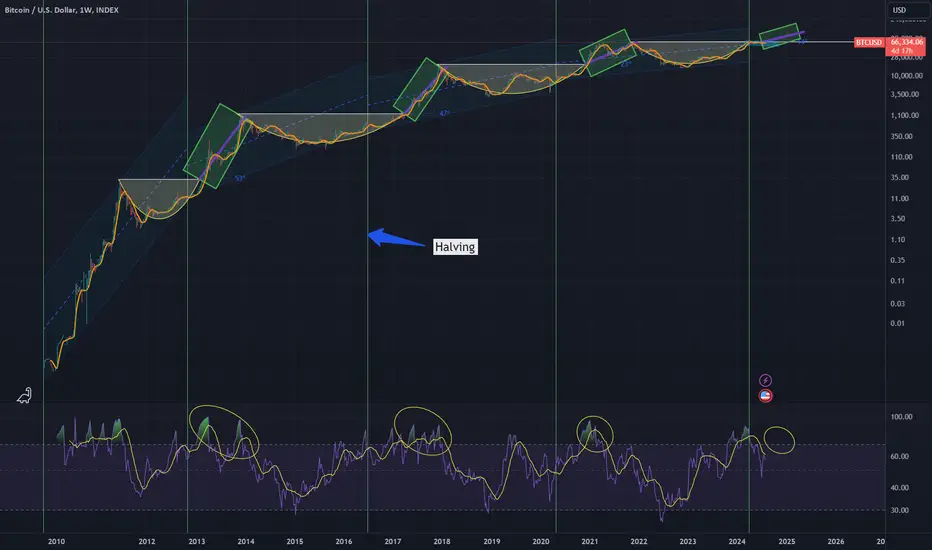Click the 66,334.06 last price label
Viewport: 932px width, 550px height.
907,42
